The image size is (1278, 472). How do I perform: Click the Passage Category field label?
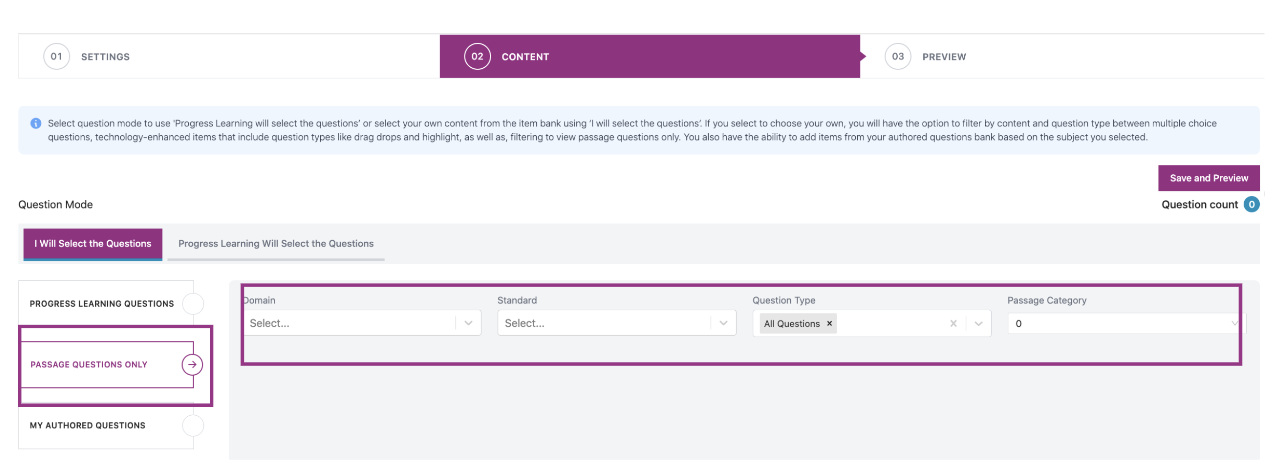pos(1047,300)
